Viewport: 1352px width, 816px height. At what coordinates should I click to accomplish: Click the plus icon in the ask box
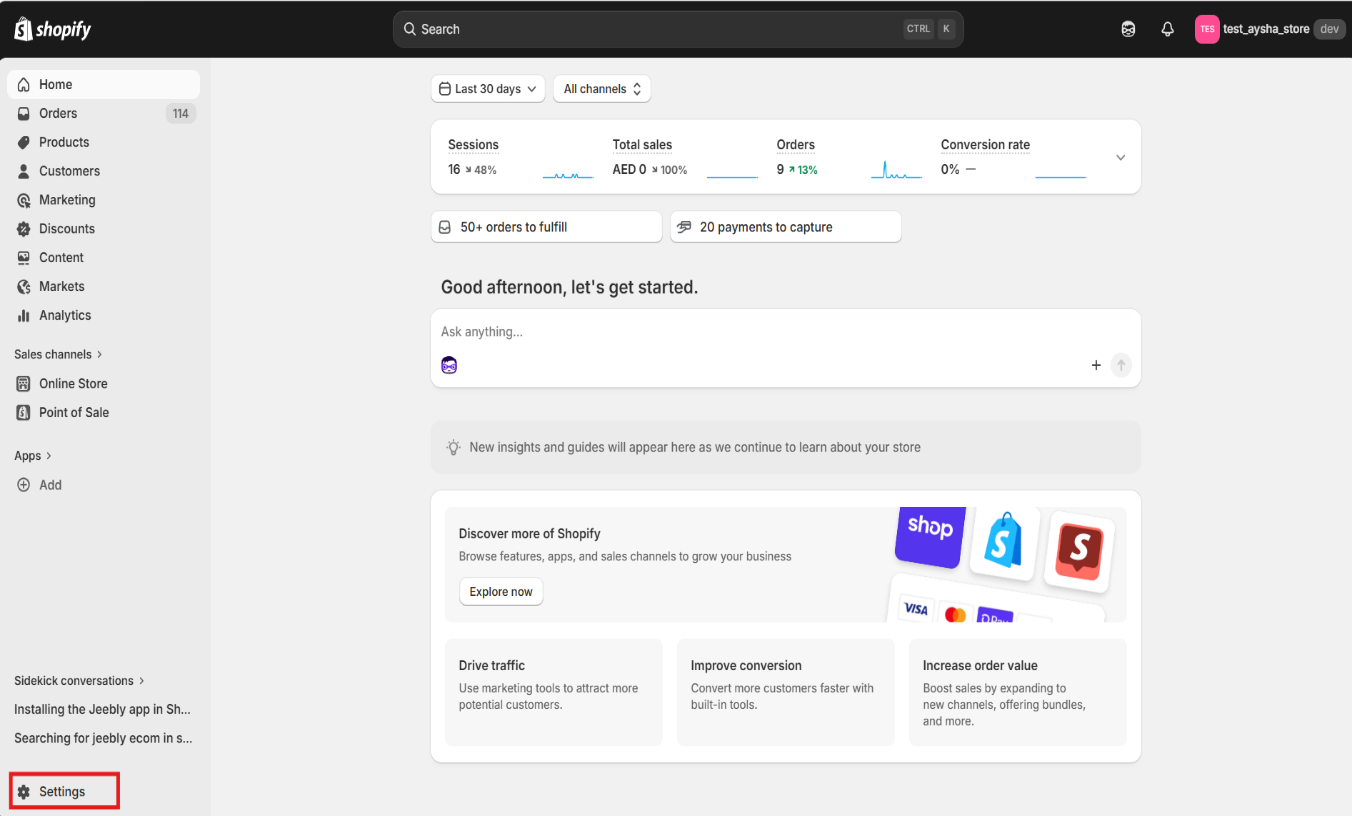tap(1096, 366)
